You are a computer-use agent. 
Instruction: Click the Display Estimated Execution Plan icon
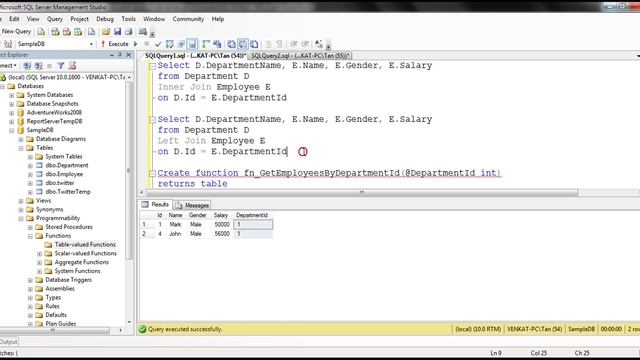tap(169, 44)
